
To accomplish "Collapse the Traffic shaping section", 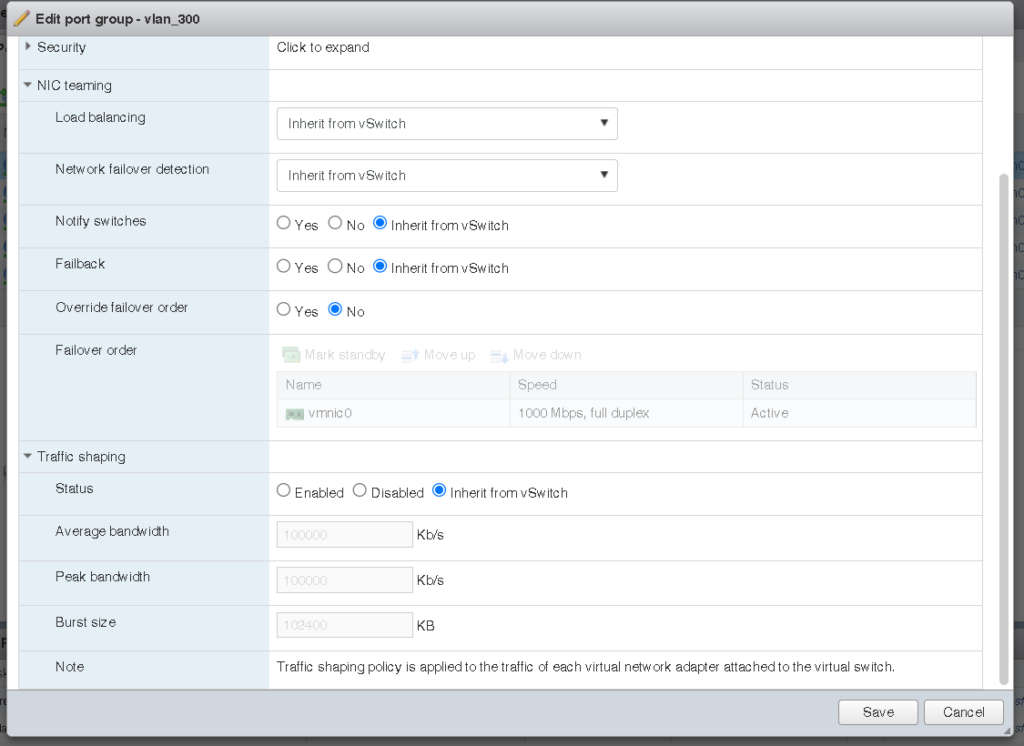I will (x=27, y=456).
